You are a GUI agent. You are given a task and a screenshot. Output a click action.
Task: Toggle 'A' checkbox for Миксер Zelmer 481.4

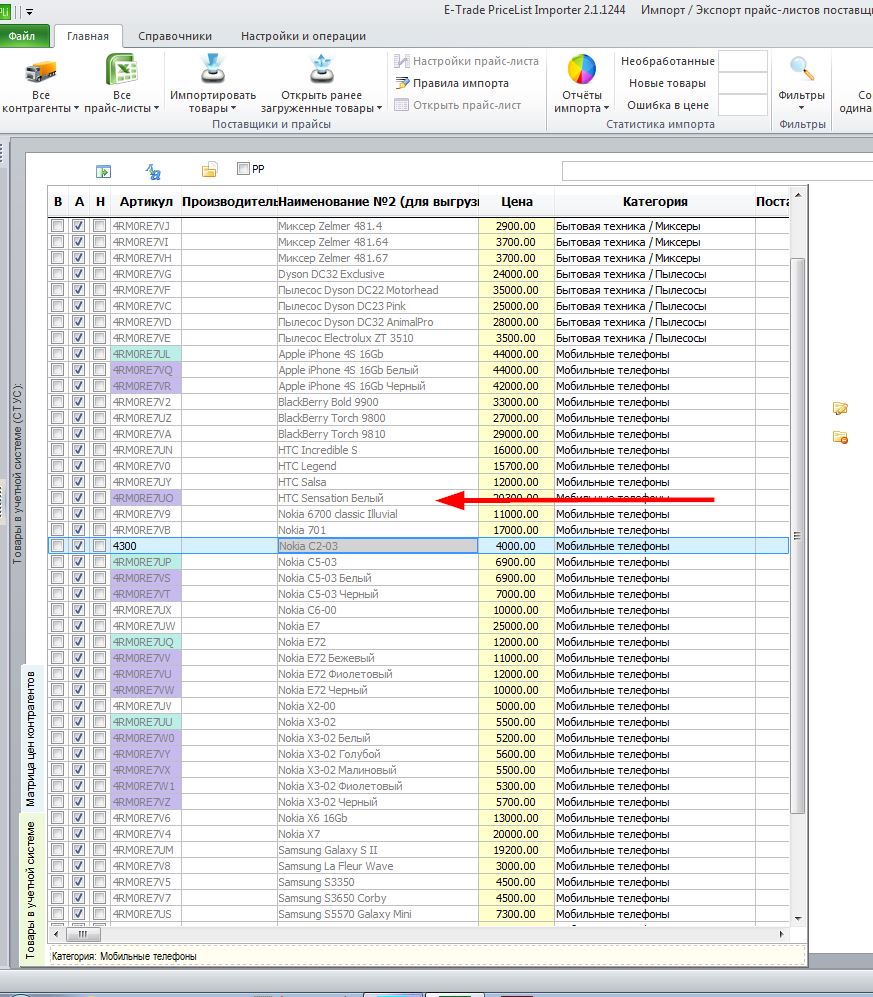[x=78, y=226]
